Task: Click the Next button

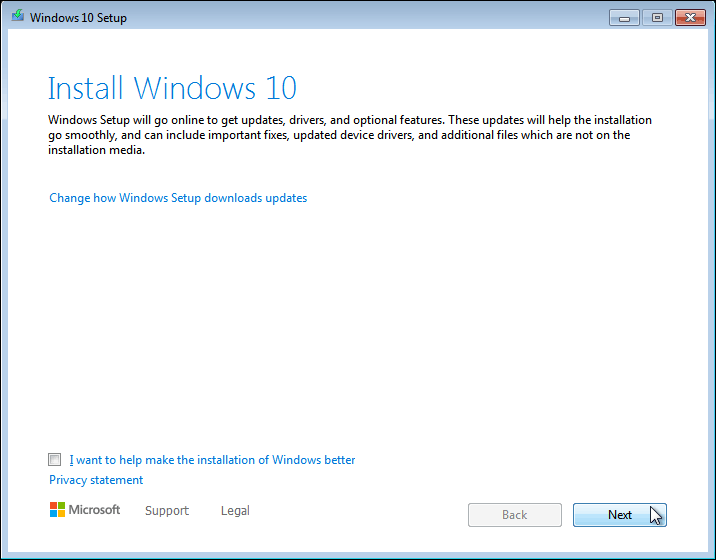Action: tap(620, 515)
